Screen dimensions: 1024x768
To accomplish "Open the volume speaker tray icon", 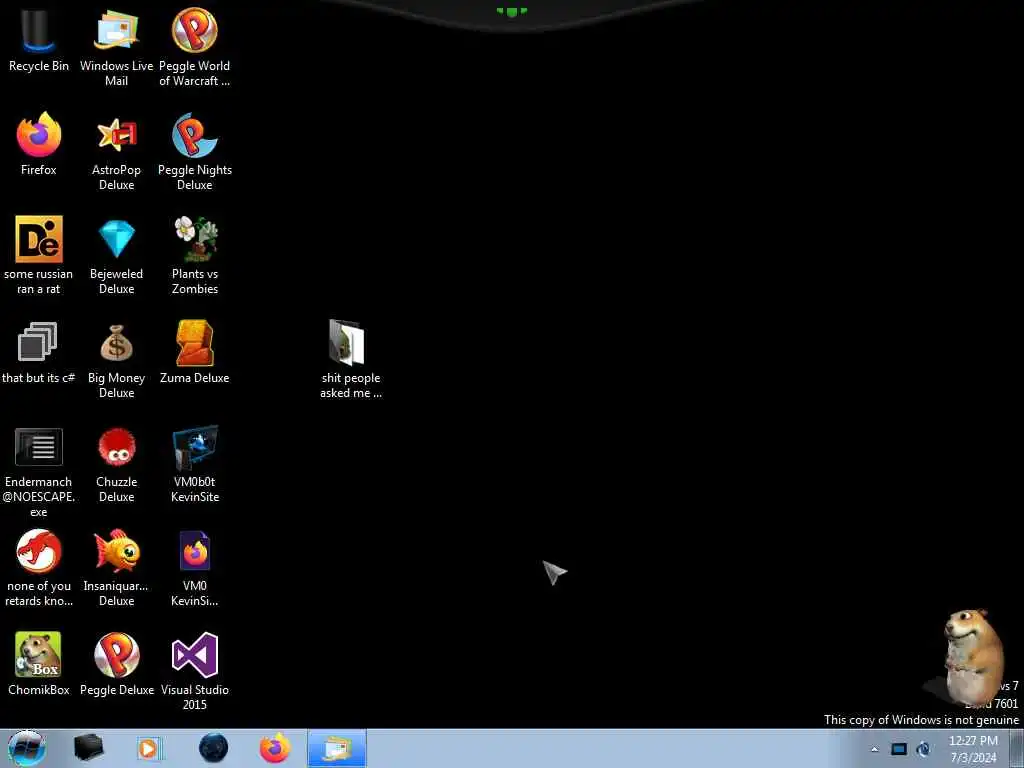I will pos(923,749).
